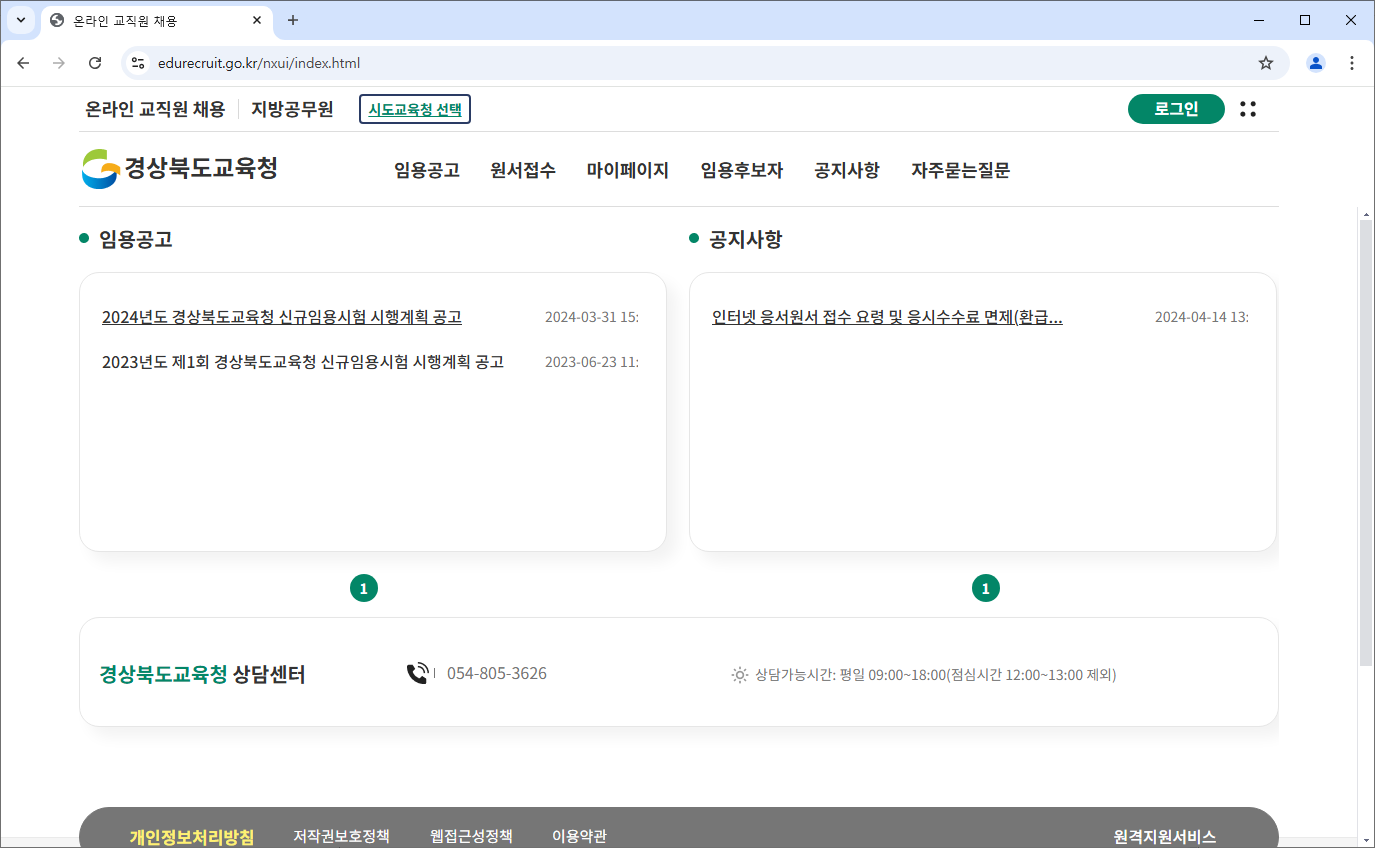Image resolution: width=1375 pixels, height=848 pixels.
Task: Open the 임용공고 menu
Action: (427, 170)
